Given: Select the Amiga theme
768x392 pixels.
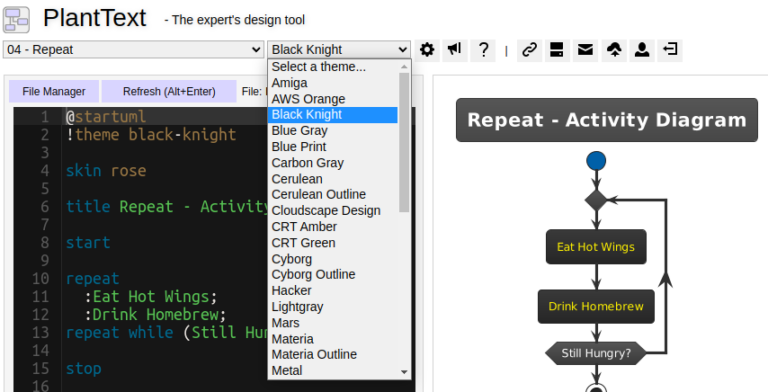Looking at the screenshot, I should click(x=333, y=83).
